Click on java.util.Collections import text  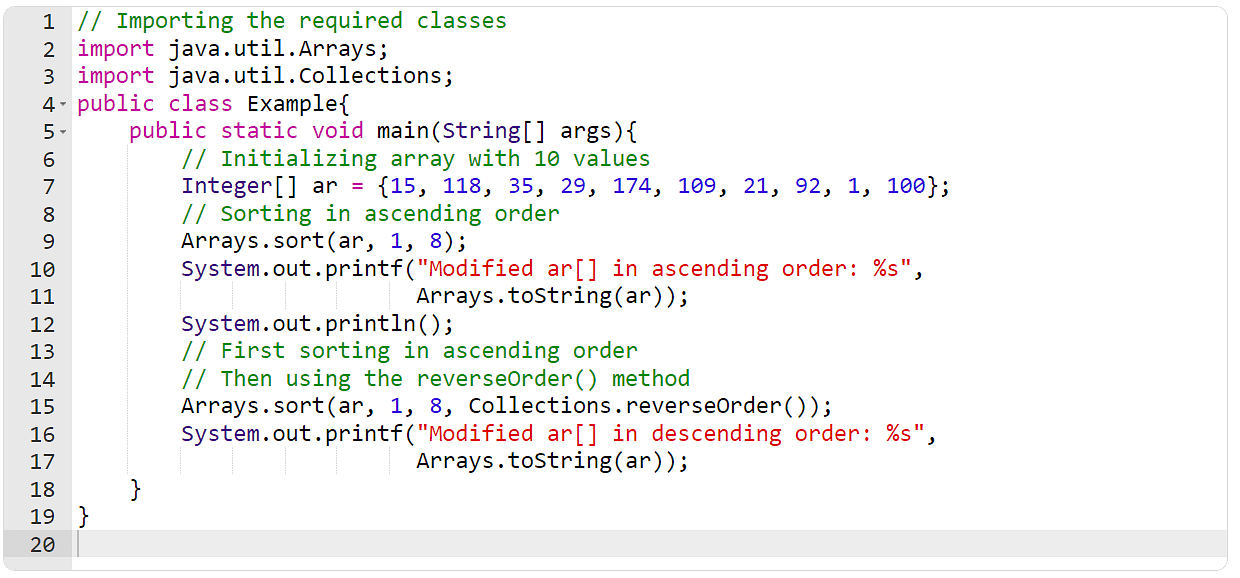point(310,76)
